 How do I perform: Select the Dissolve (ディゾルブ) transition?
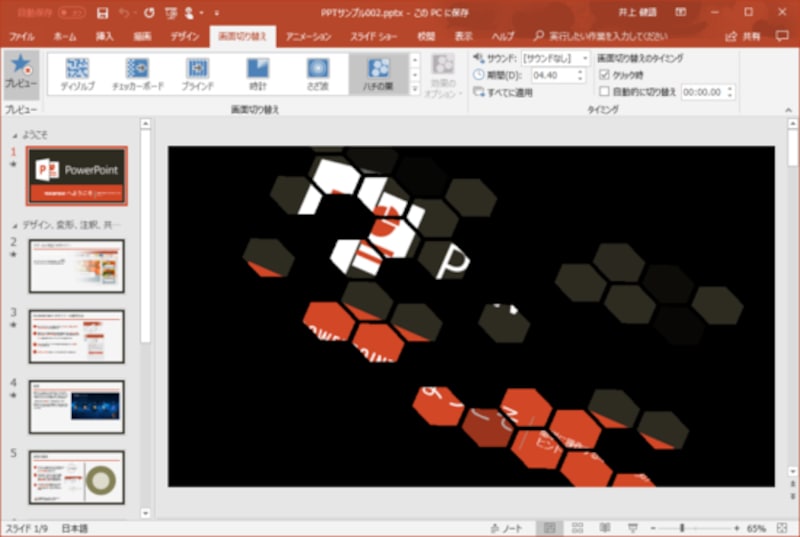tap(77, 74)
